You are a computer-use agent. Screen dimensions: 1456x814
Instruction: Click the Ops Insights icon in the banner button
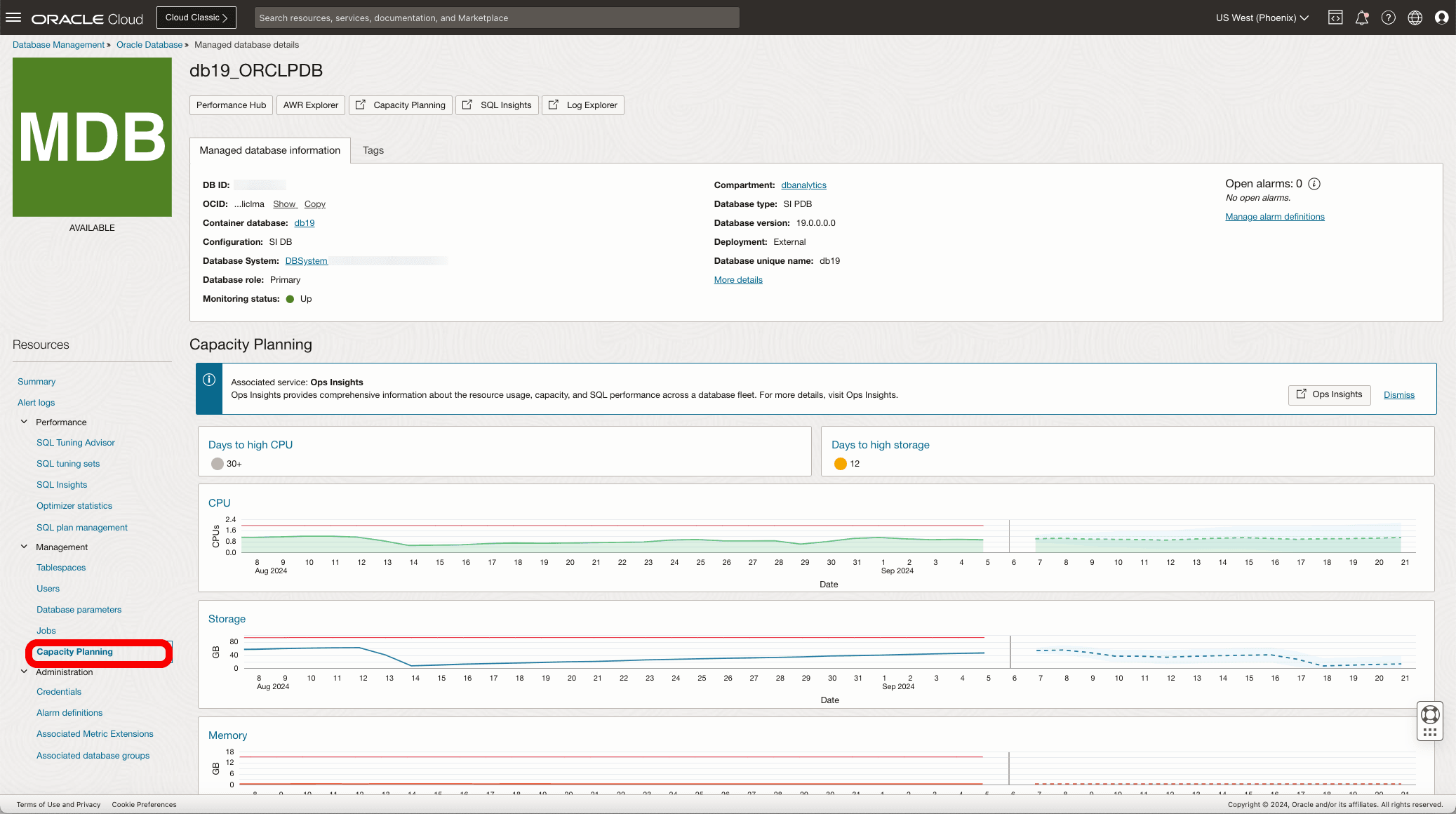coord(1302,394)
